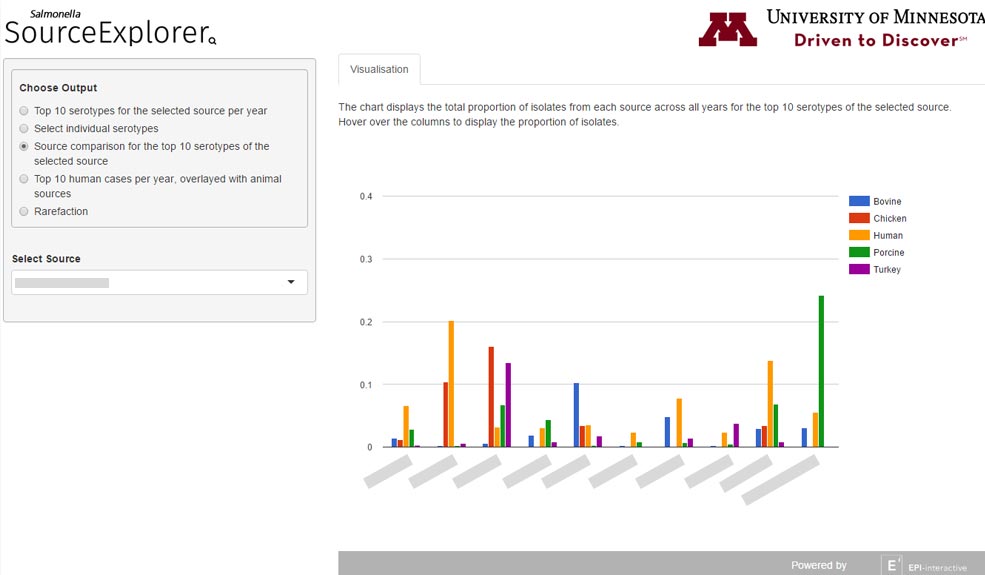The image size is (985, 575).
Task: Click the blue Bovine legend swatch
Action: coord(859,201)
